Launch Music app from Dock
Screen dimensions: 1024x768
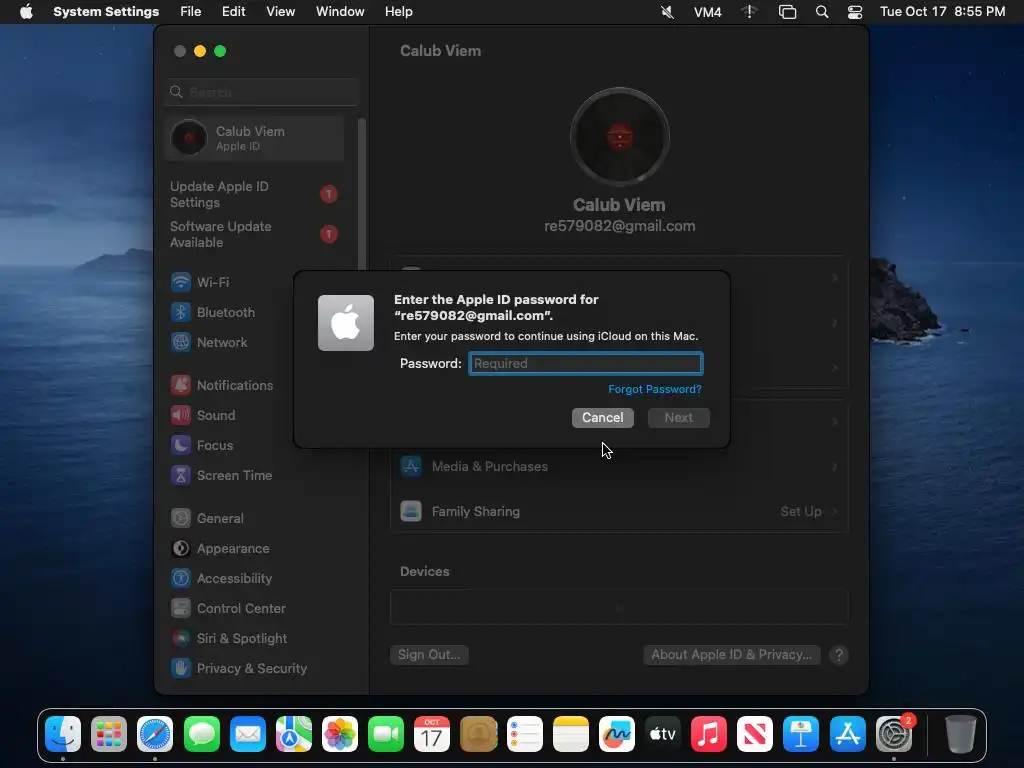coord(709,734)
